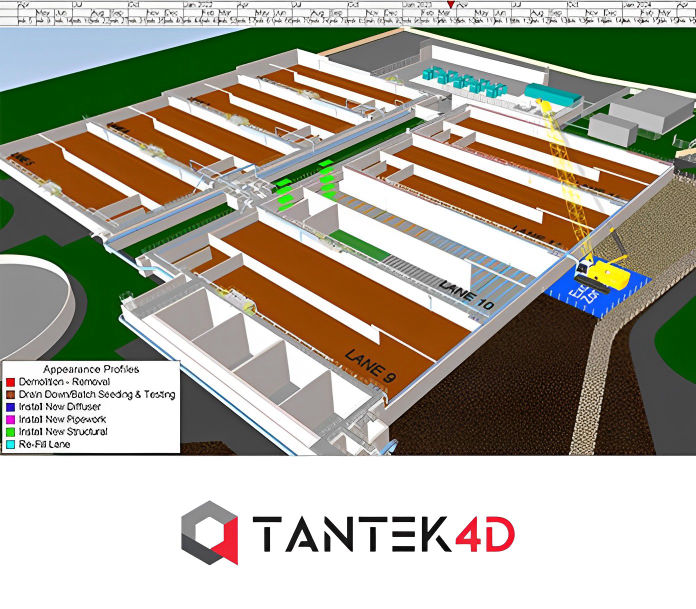Select the 'Re-Fill Lane' legend entry

[44, 444]
